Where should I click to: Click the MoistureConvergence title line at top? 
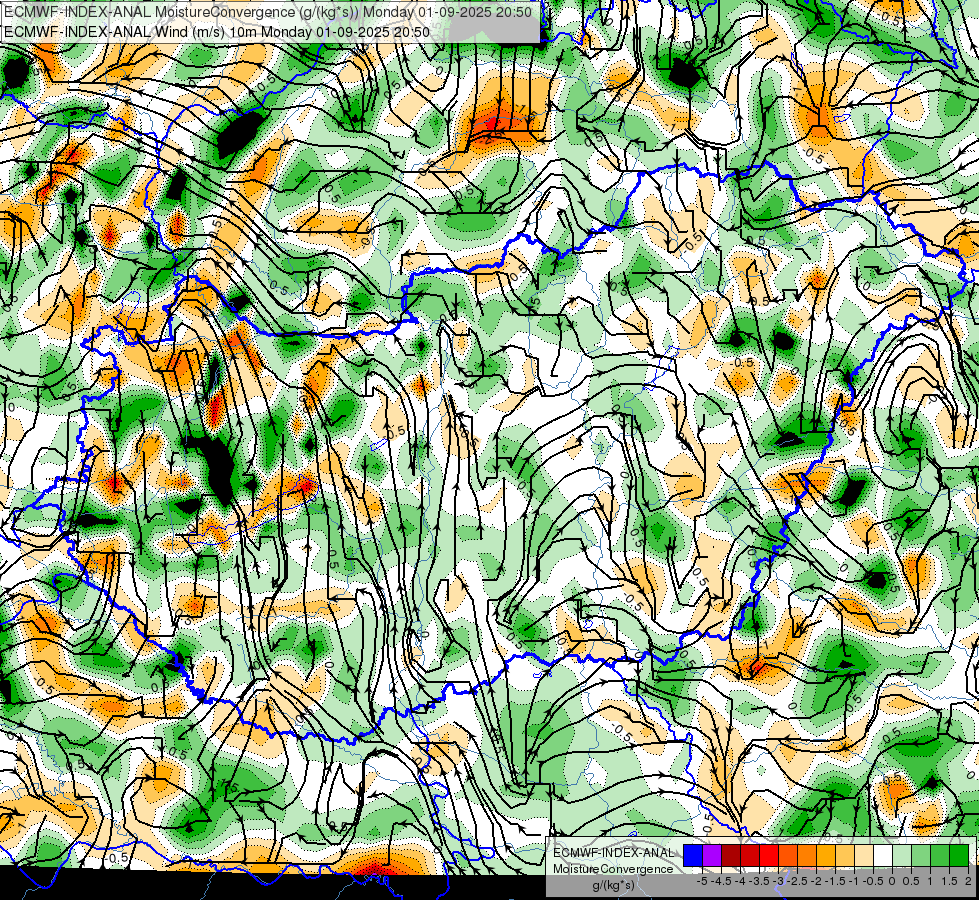click(268, 12)
